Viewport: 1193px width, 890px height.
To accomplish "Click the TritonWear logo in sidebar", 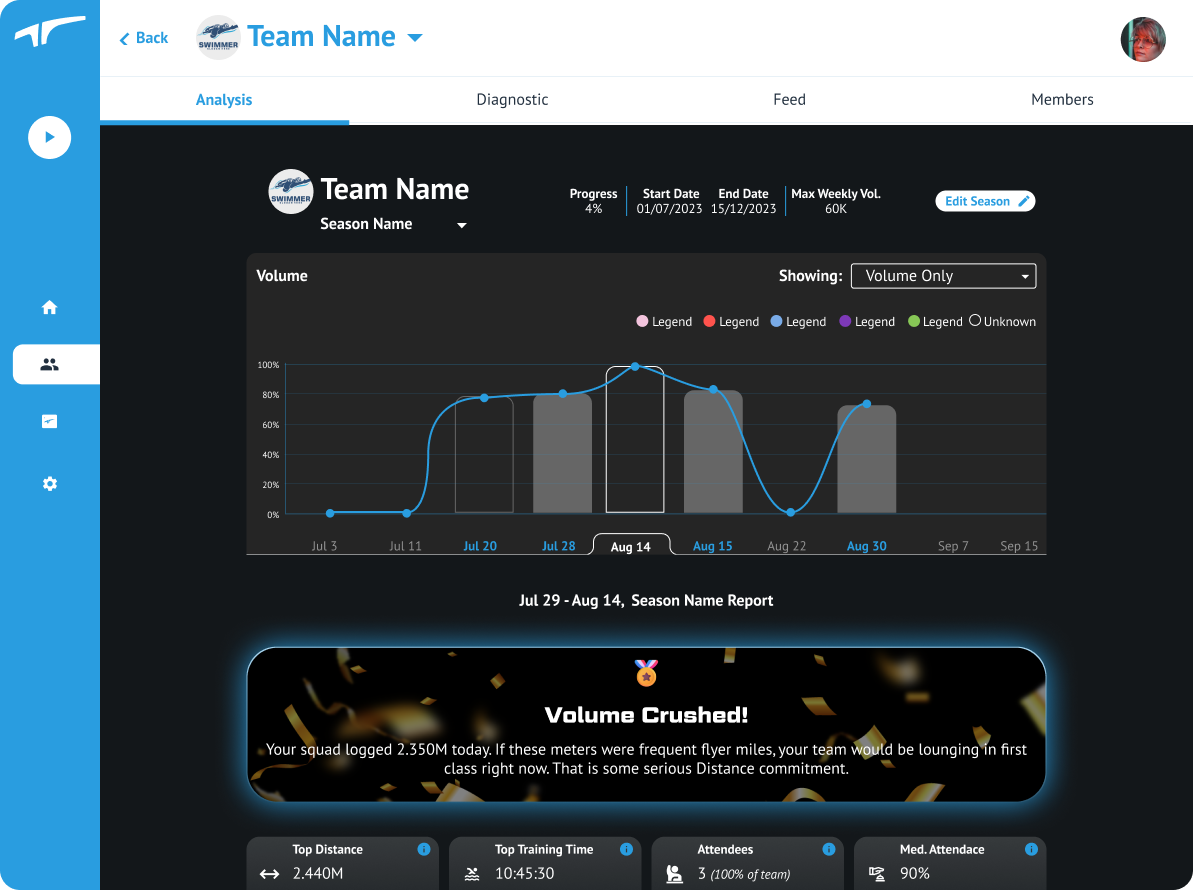I will coord(49,32).
